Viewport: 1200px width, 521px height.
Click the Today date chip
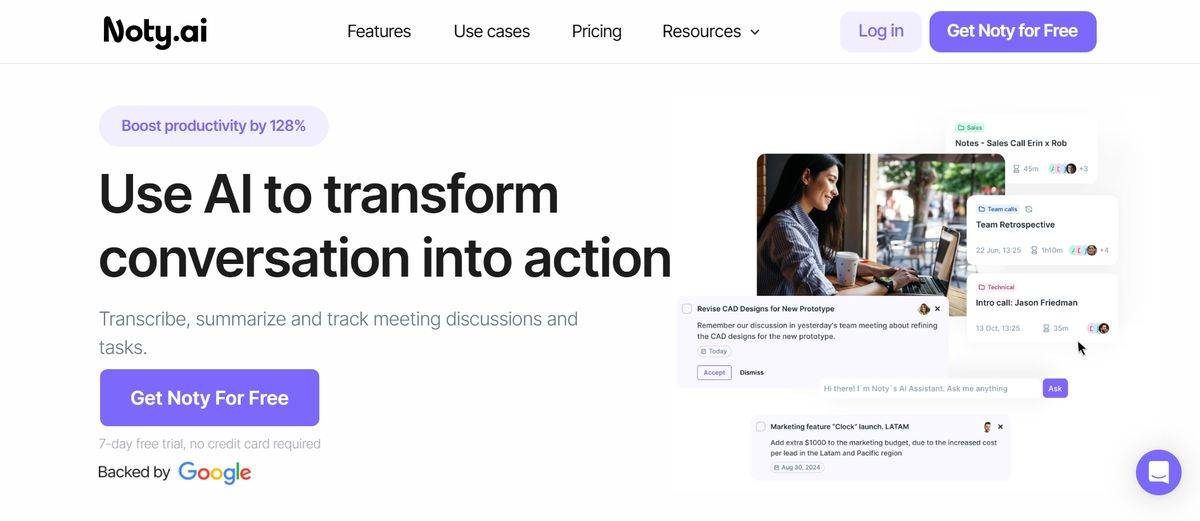[714, 352]
